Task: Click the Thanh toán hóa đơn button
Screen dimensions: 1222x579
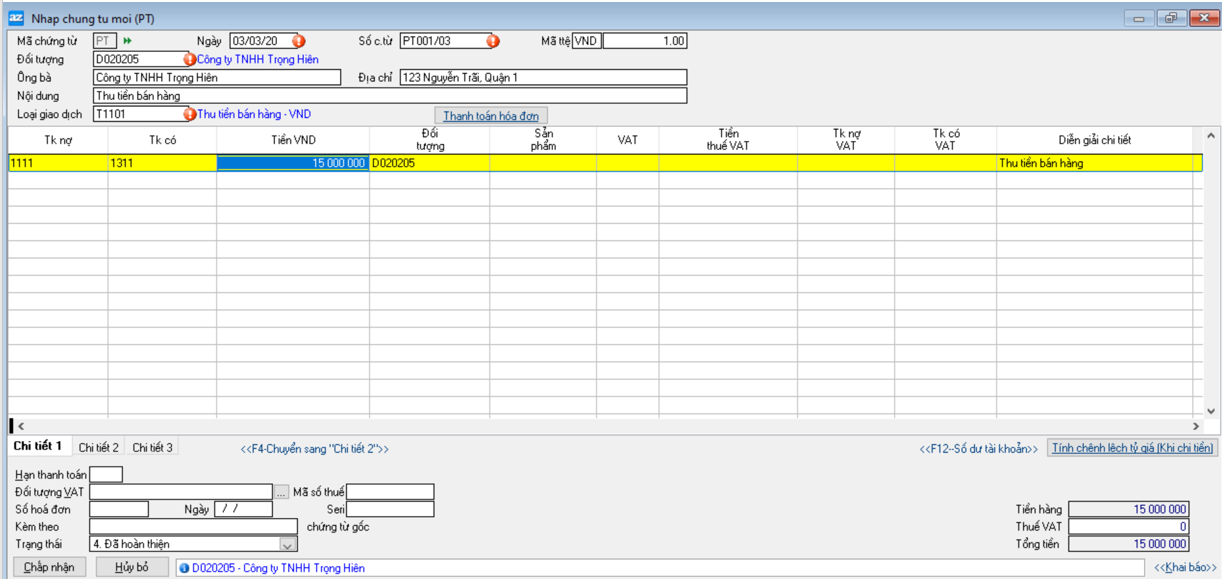Action: [491, 116]
